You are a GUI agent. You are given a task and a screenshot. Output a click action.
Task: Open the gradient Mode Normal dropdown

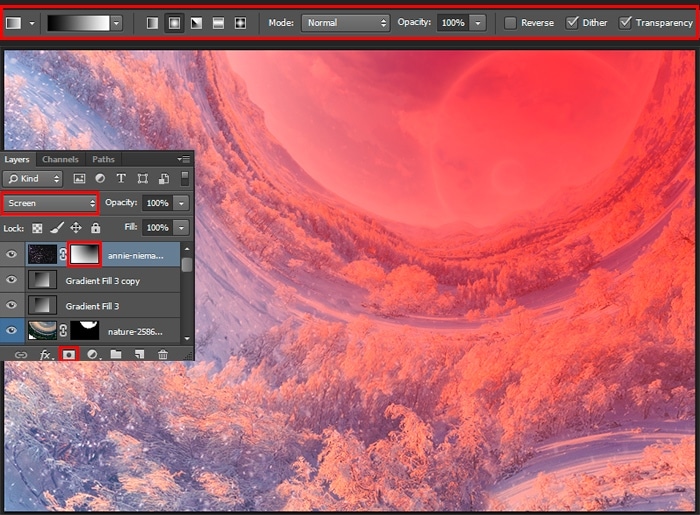(x=343, y=22)
